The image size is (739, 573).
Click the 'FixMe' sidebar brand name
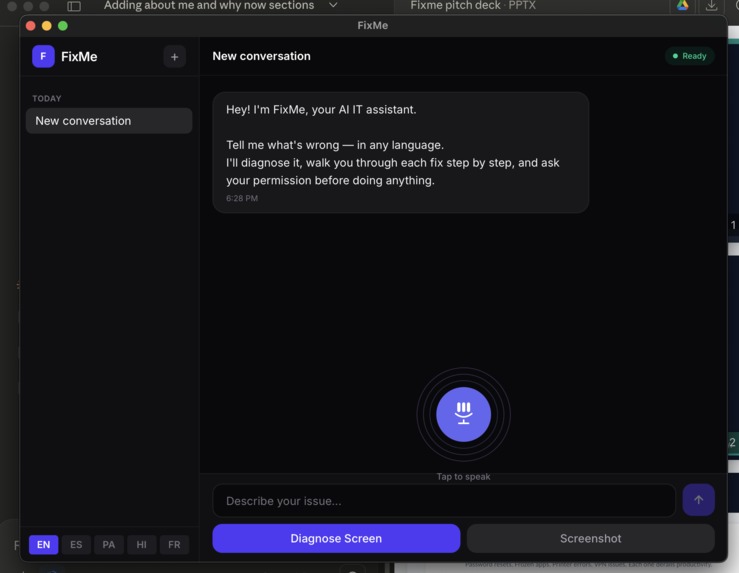pos(79,57)
